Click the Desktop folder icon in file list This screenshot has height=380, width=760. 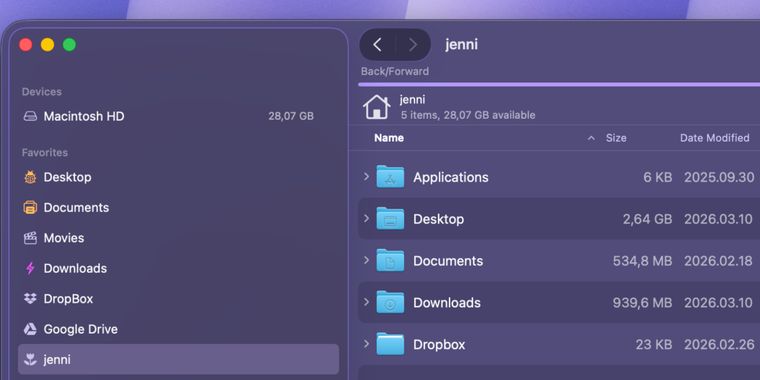coord(390,219)
